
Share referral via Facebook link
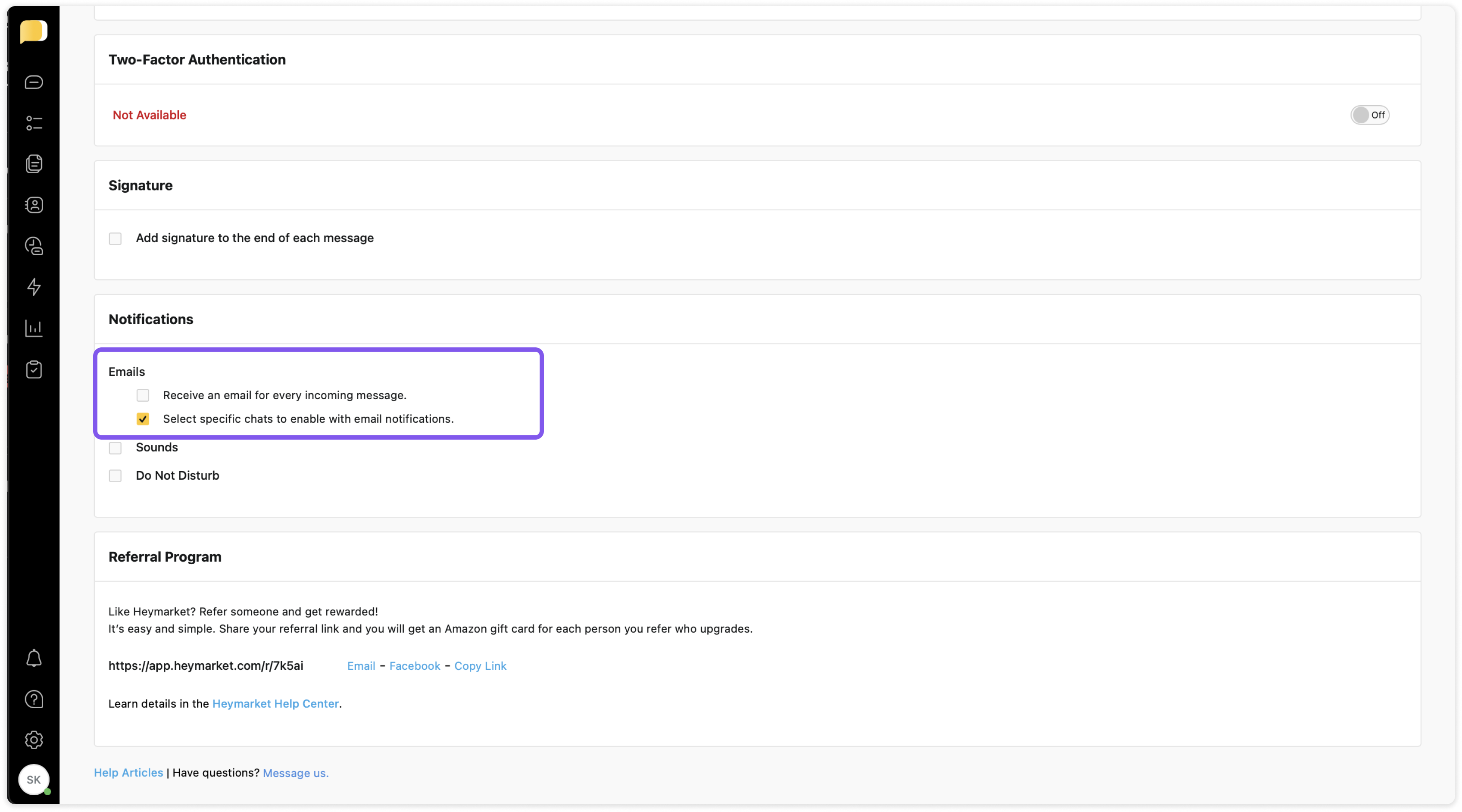pos(414,665)
